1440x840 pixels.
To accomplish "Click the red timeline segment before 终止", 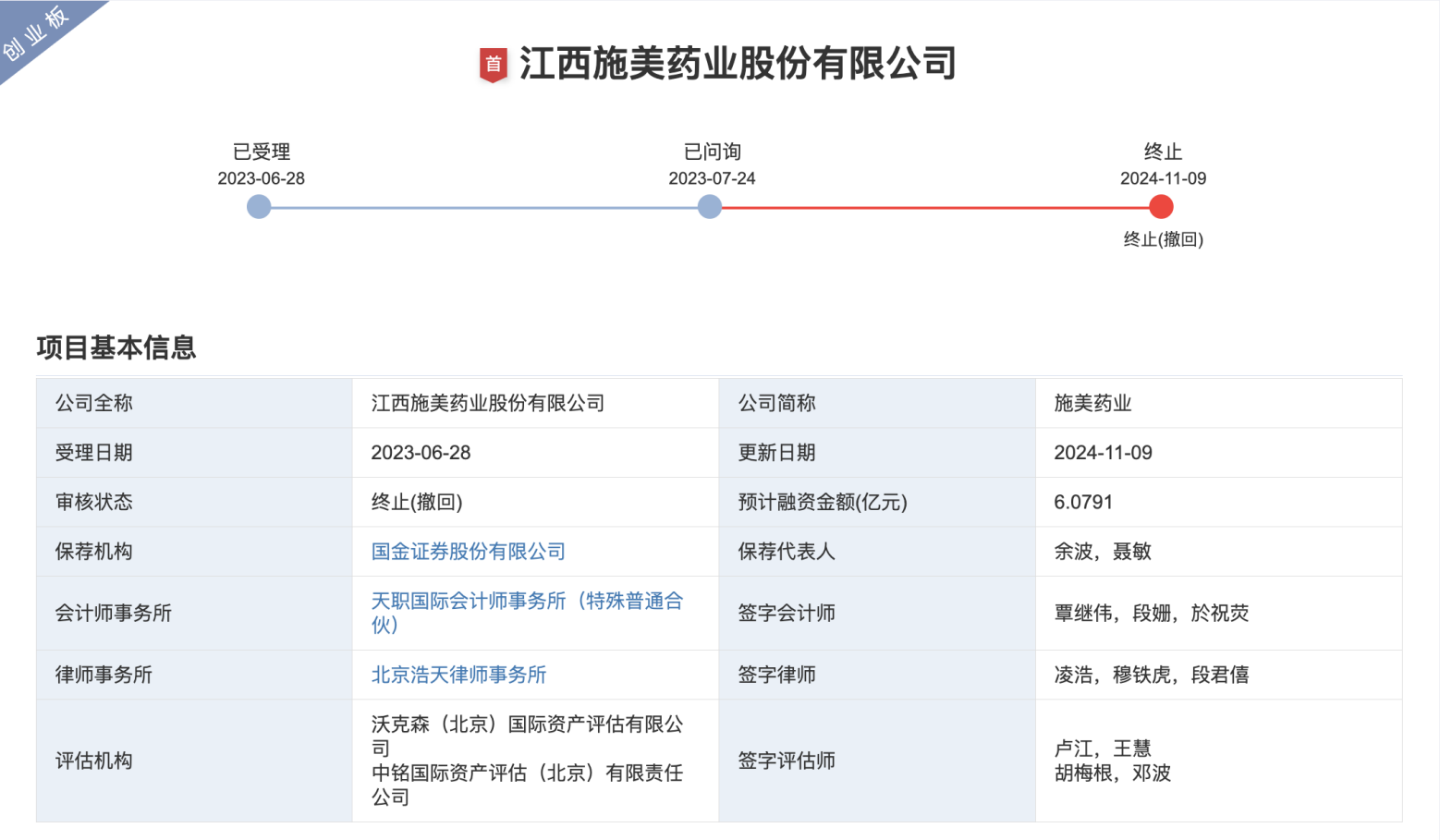I will (934, 208).
